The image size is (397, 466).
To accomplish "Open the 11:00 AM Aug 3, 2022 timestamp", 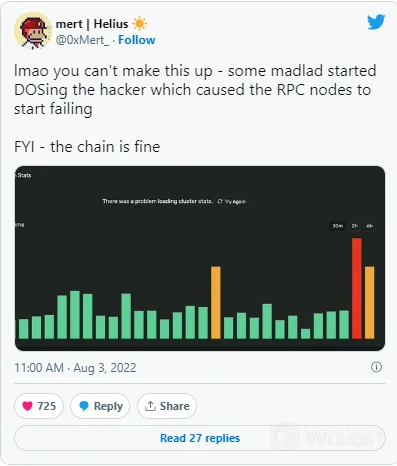I will 75,368.
